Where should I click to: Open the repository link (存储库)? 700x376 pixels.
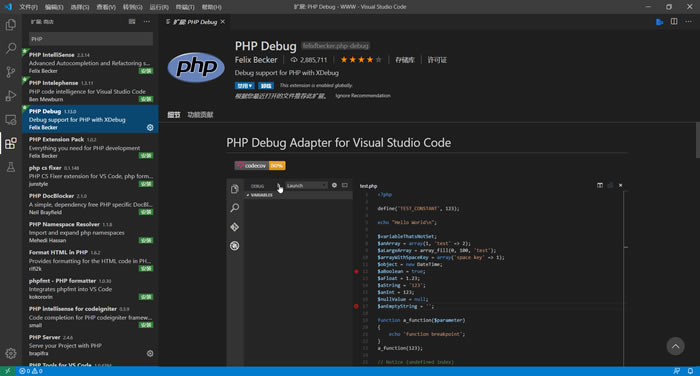pos(404,59)
